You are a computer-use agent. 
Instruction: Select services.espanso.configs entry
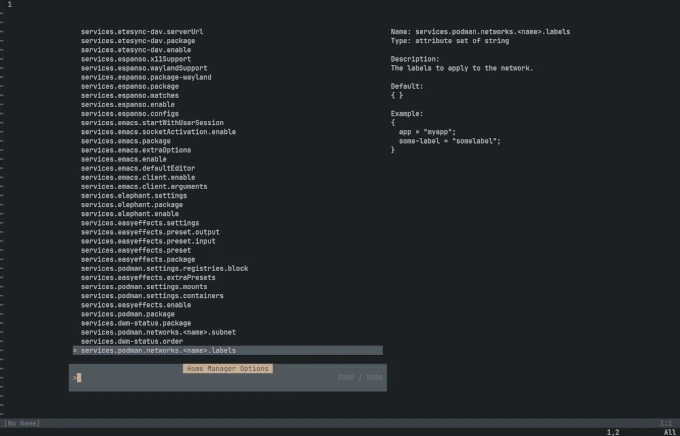tap(130, 114)
